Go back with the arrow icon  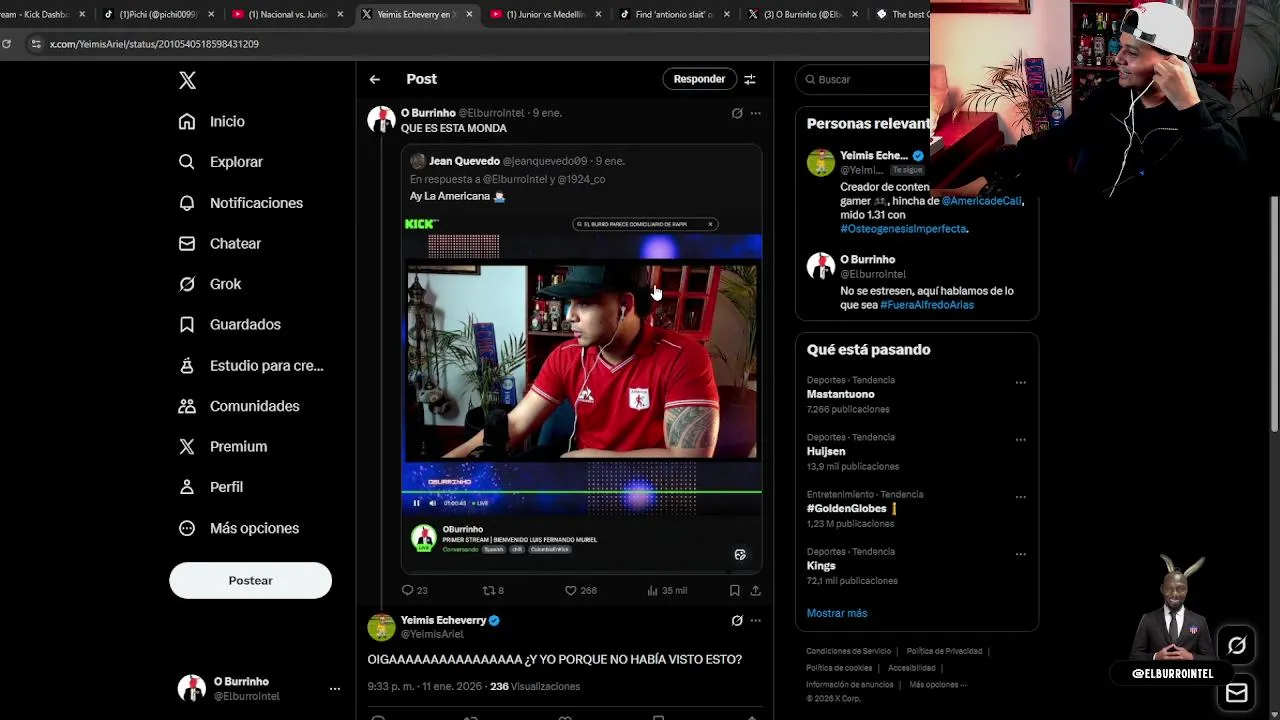[374, 79]
